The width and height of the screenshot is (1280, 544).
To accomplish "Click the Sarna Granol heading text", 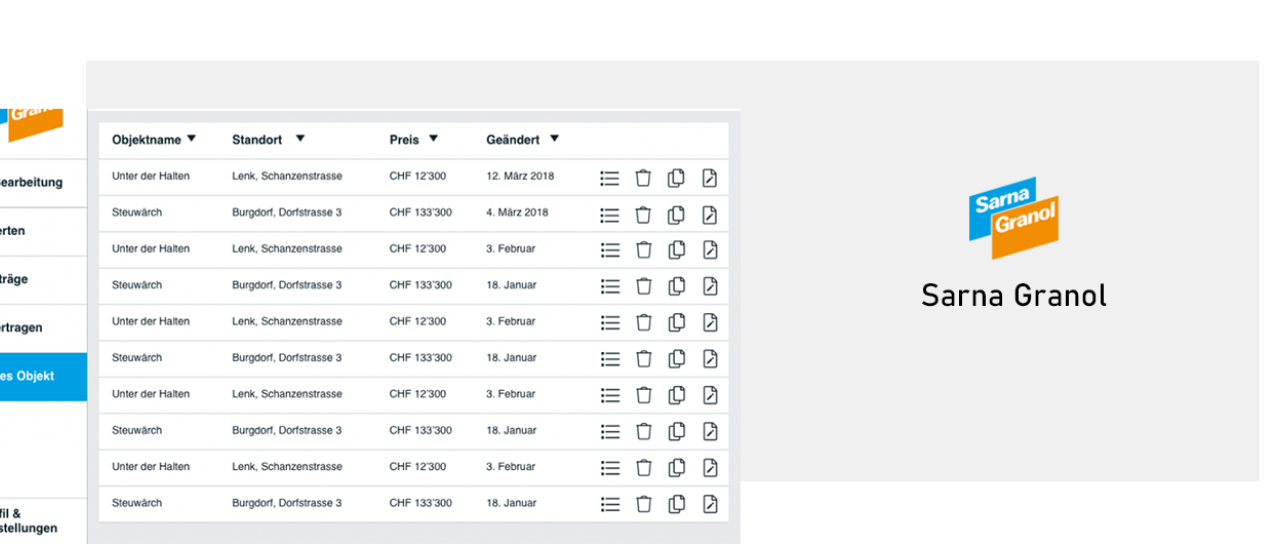I will click(1014, 296).
